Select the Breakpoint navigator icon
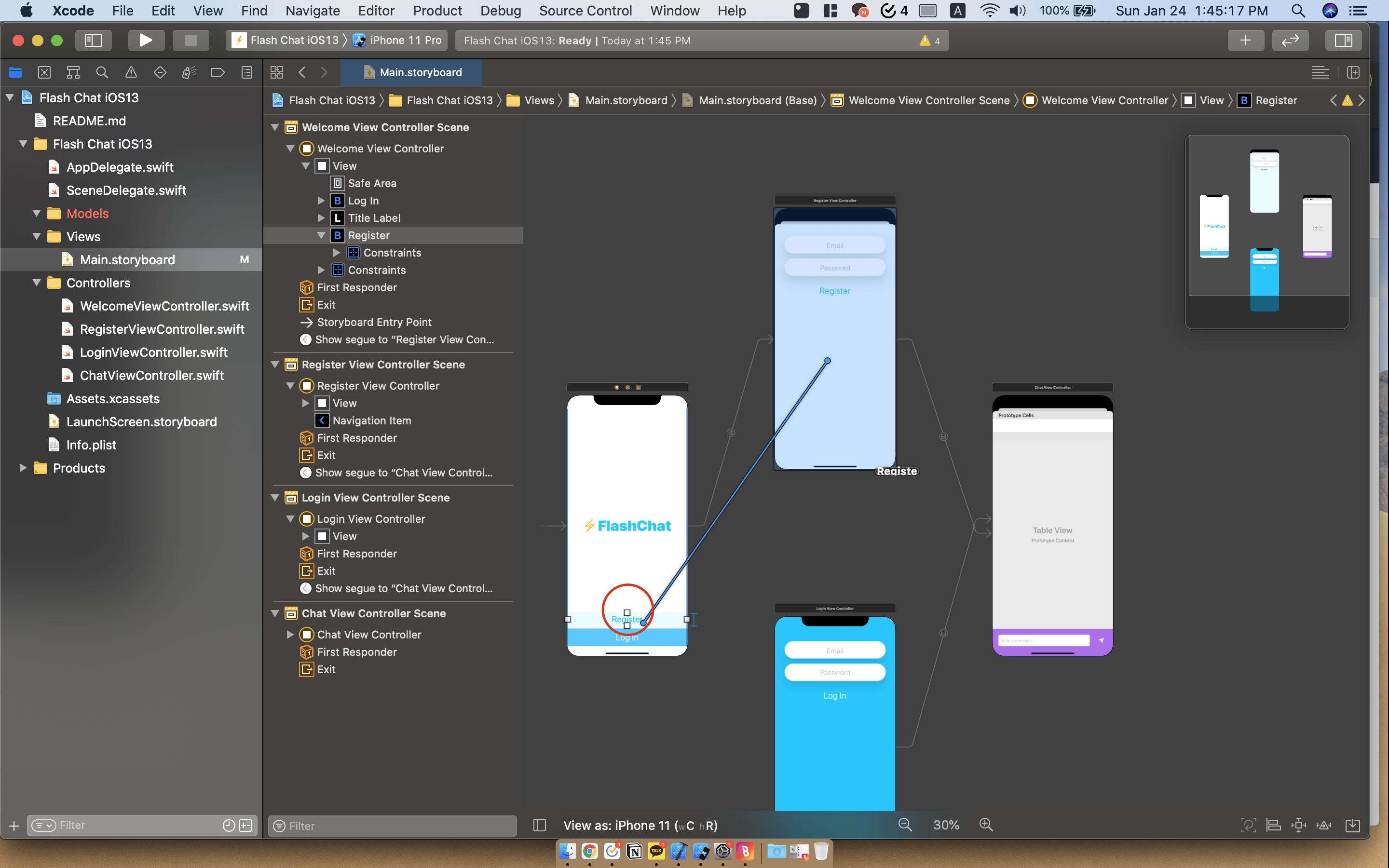Screen dimensions: 1389x868 [218, 72]
